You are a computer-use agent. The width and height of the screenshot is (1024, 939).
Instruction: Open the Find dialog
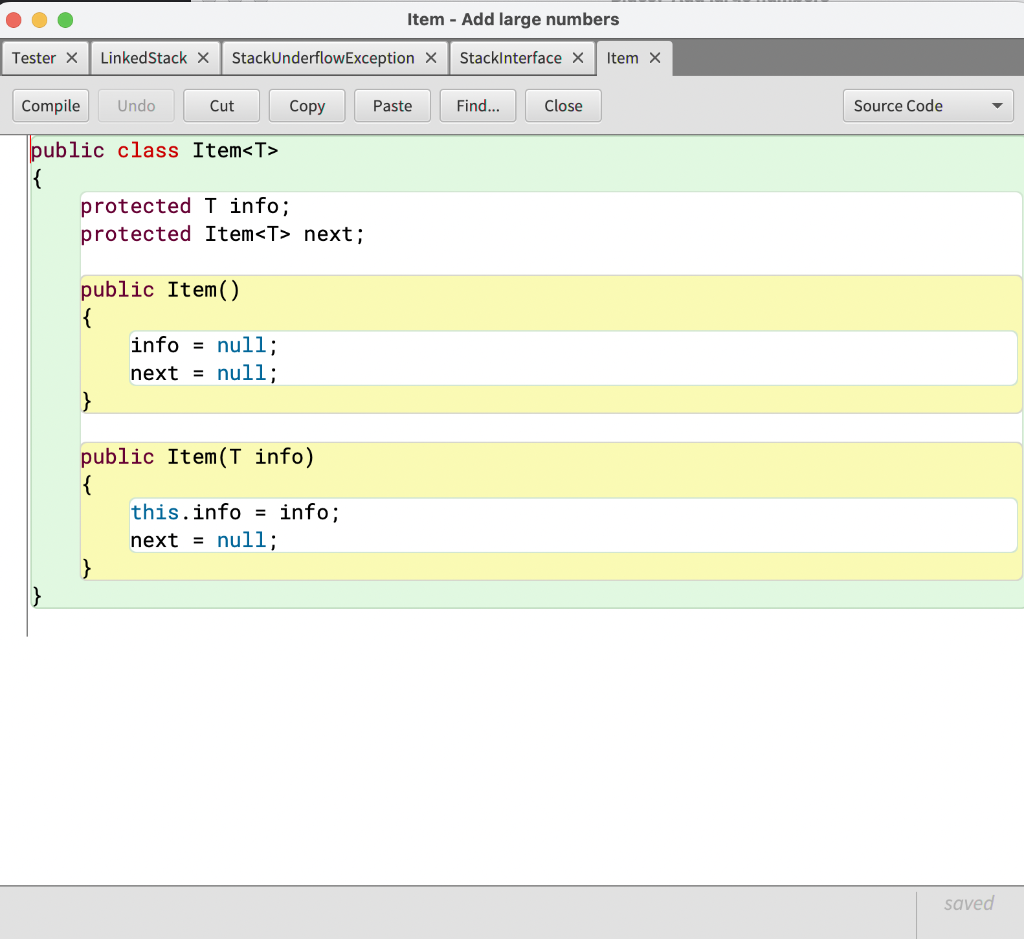[x=477, y=105]
